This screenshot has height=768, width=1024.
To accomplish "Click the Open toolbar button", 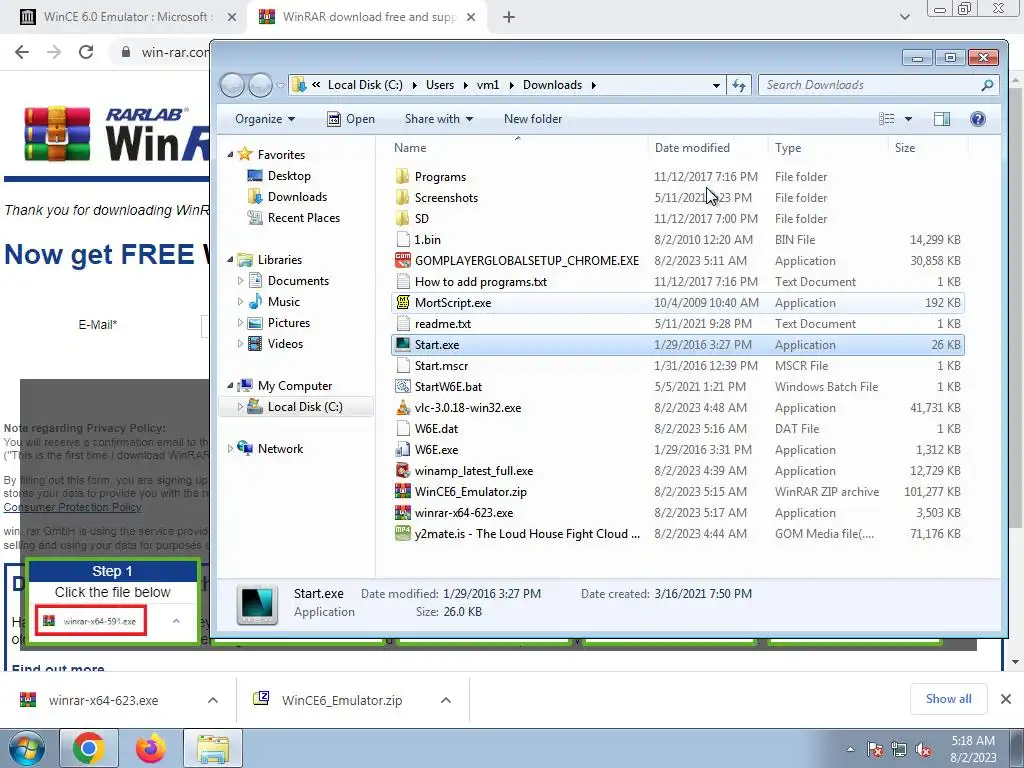I will click(351, 119).
